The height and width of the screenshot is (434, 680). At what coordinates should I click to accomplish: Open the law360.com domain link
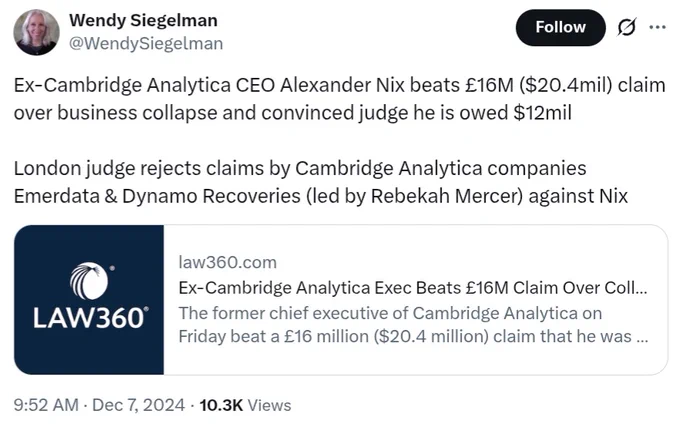228,262
